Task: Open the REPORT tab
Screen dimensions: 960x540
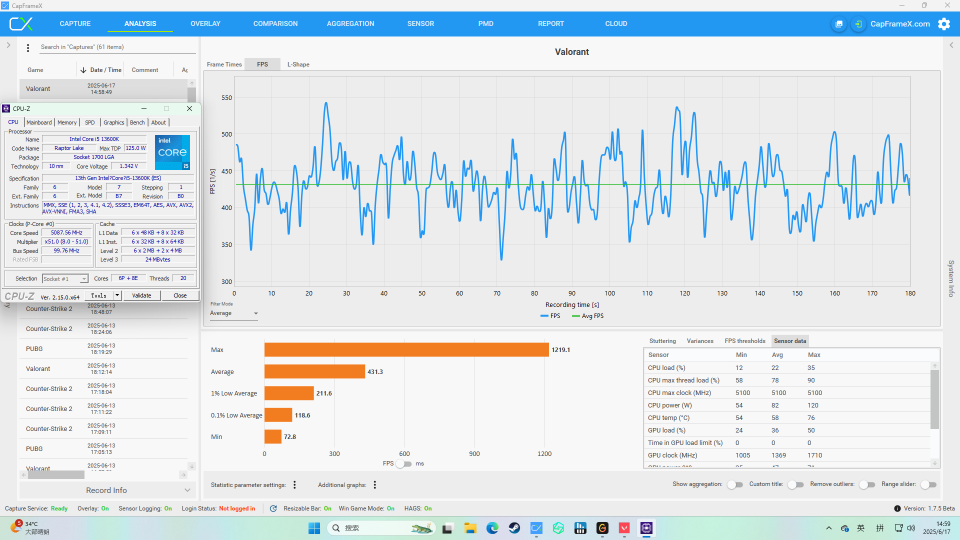Action: pos(551,24)
